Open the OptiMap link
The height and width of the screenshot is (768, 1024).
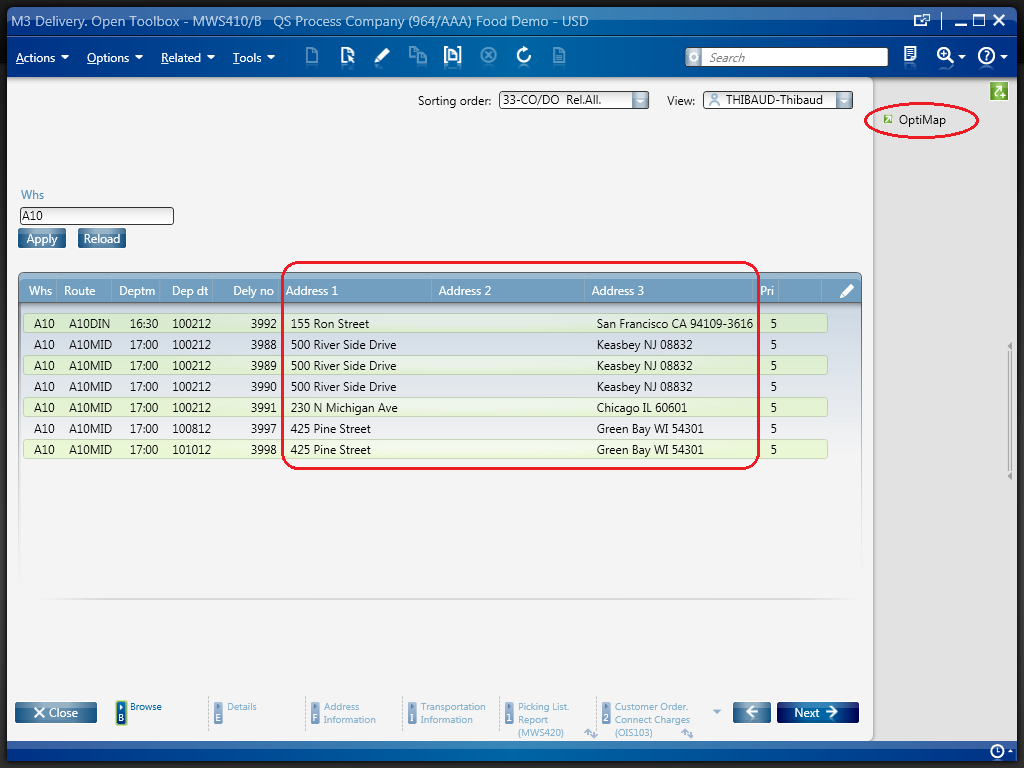click(x=921, y=120)
